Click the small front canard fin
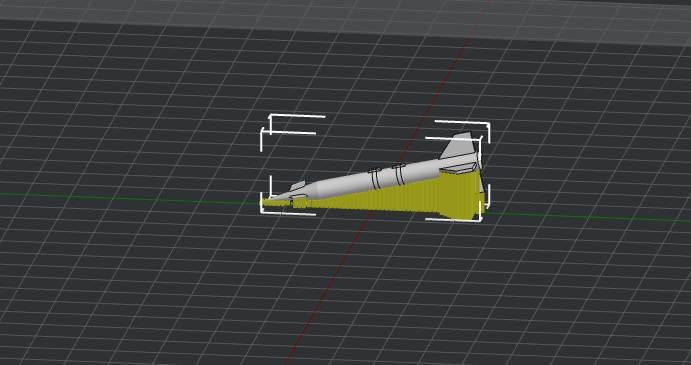691x365 pixels. [x=297, y=186]
